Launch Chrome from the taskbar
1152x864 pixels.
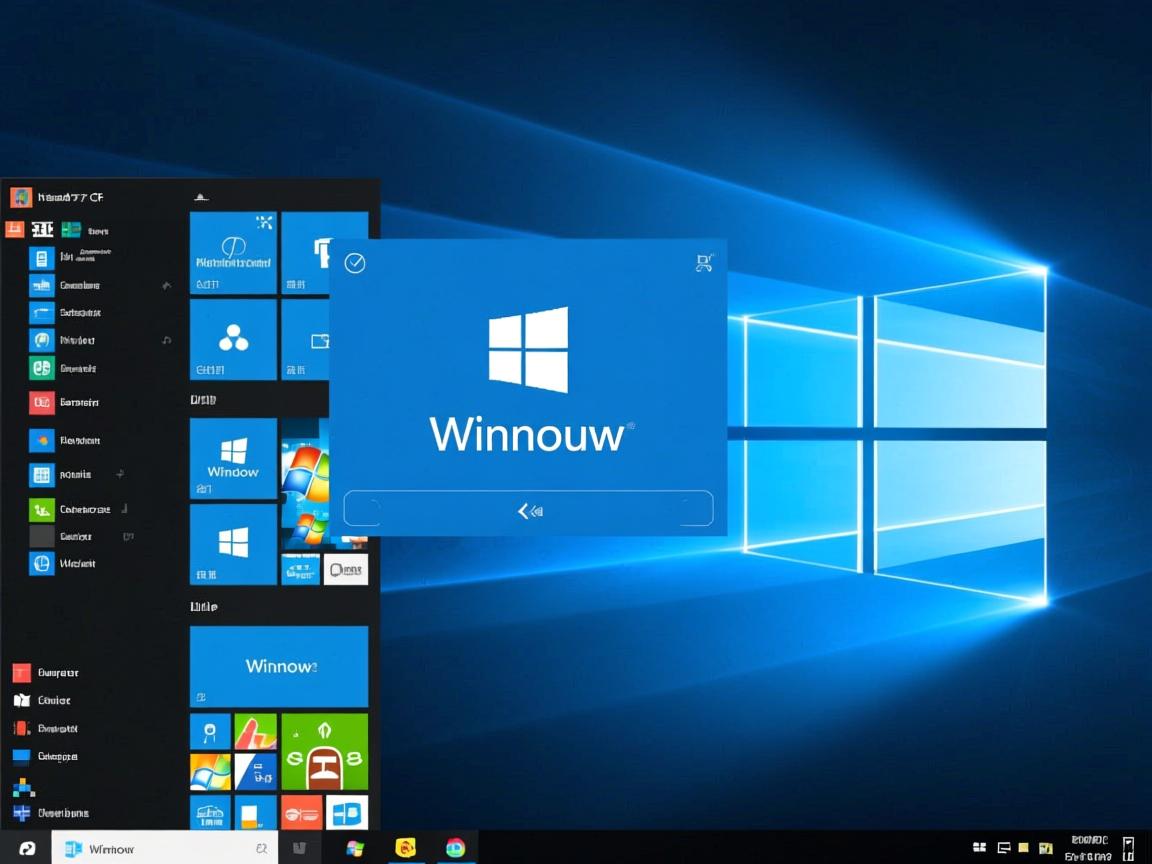(x=455, y=846)
